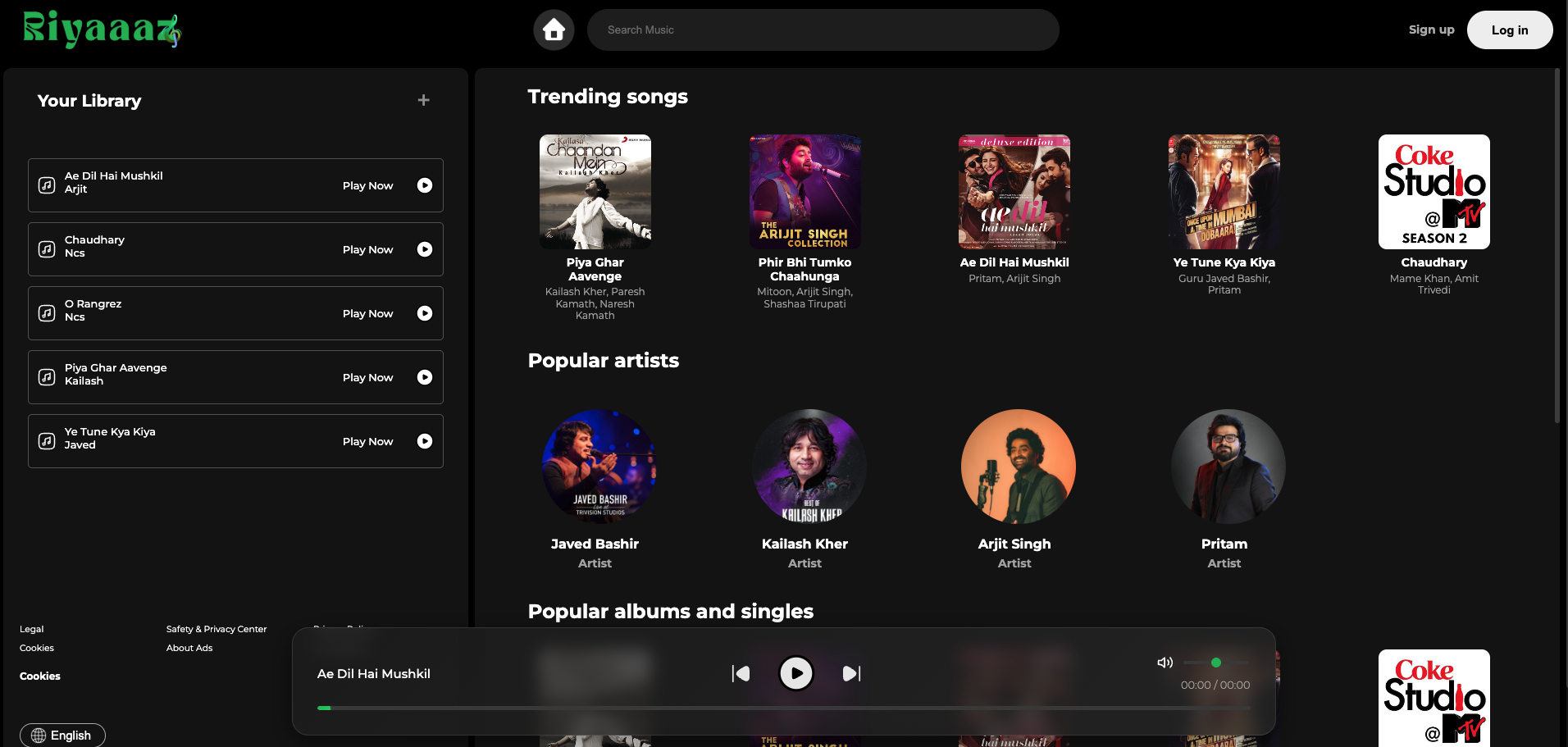Click 'Arjit Singh' artist name
1568x747 pixels.
tap(1014, 544)
